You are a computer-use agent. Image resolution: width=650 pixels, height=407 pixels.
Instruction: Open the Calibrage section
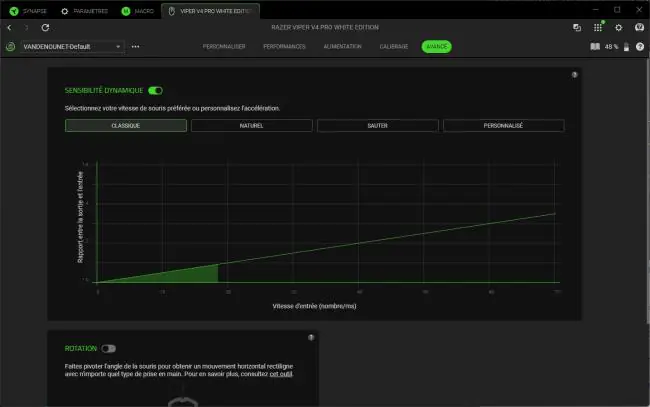tap(394, 46)
